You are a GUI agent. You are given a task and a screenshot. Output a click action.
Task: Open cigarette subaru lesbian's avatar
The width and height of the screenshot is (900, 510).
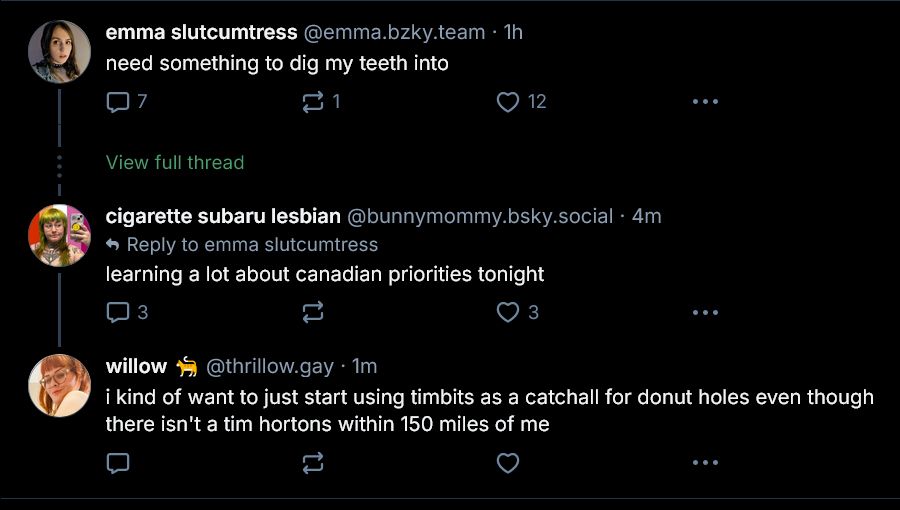coord(59,235)
